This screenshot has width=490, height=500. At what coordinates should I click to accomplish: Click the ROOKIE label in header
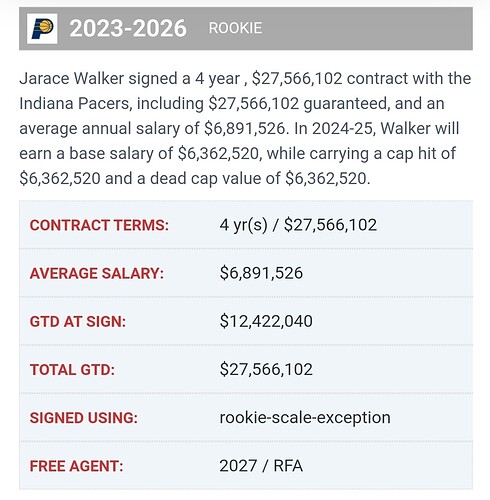[235, 28]
